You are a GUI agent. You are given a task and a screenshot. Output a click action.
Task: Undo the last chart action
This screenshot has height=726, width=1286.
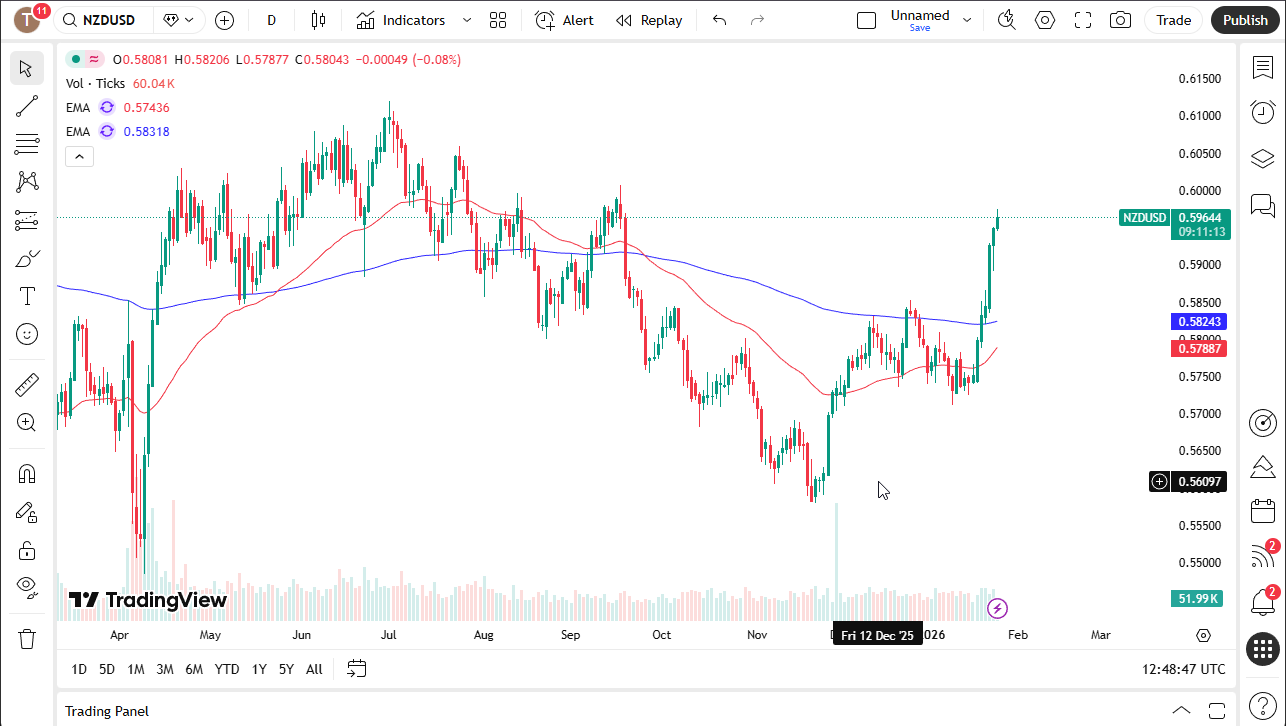pyautogui.click(x=719, y=20)
